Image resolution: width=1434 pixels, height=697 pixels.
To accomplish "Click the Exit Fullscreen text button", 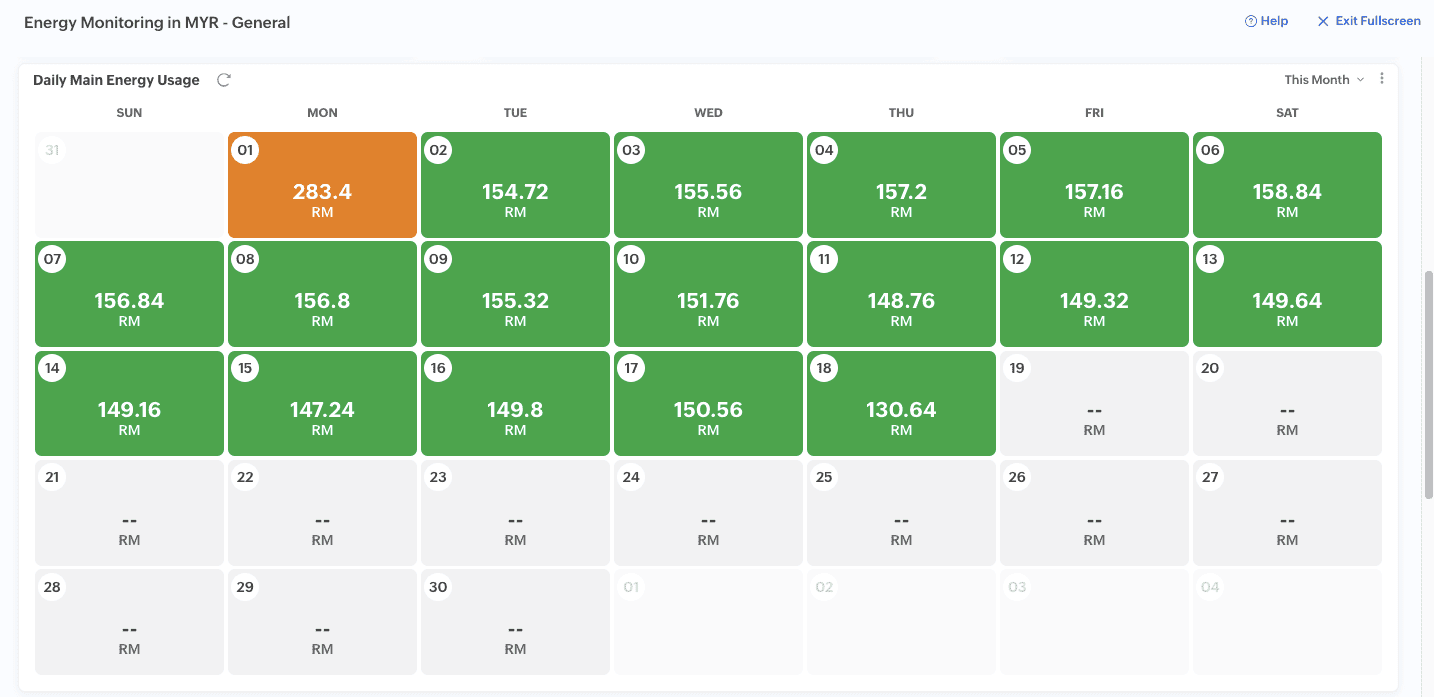I will (x=1377, y=21).
